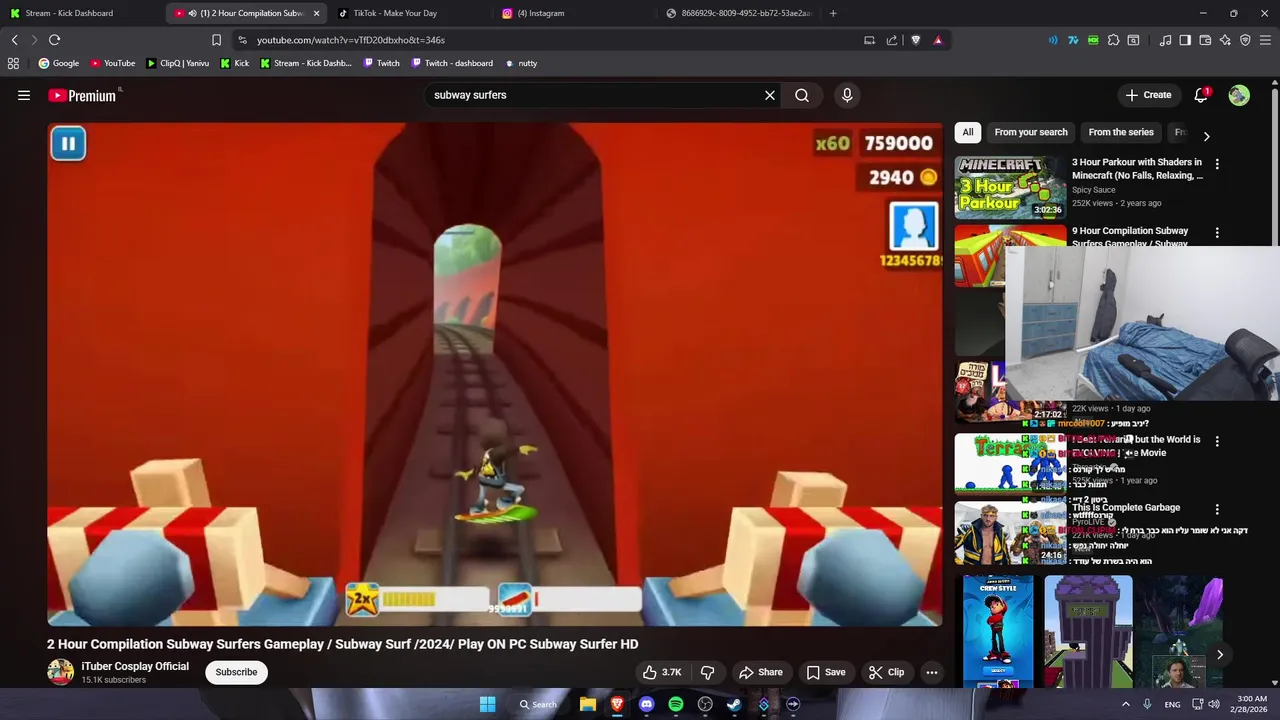Open the notifications bell

pos(1201,95)
